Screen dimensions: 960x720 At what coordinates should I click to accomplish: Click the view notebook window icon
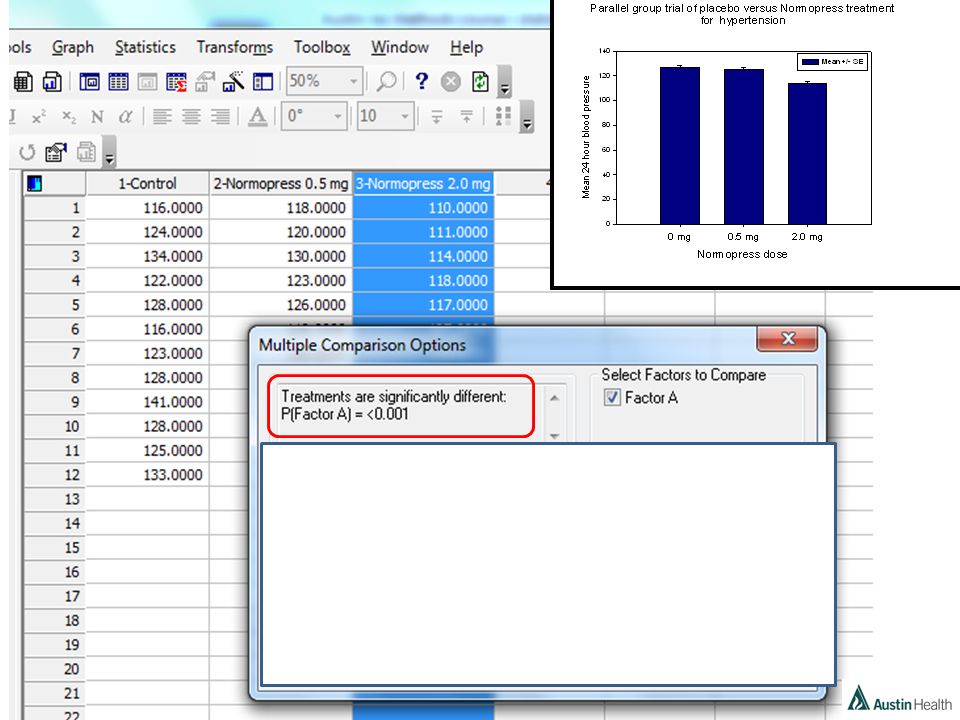89,81
